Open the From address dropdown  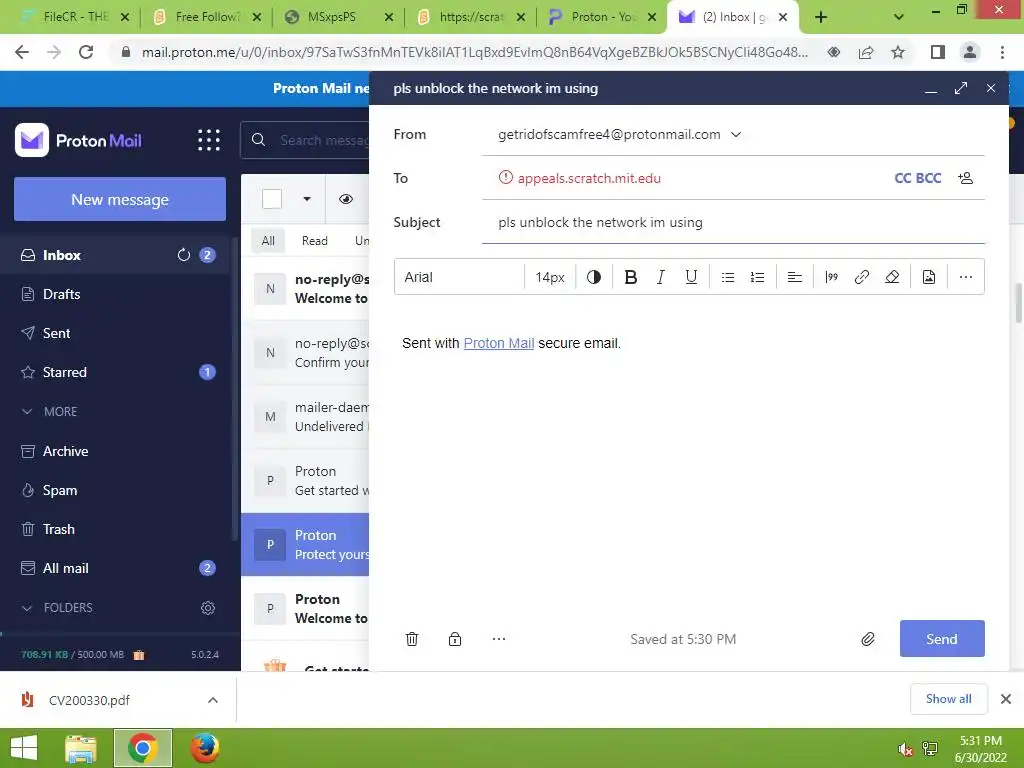[736, 135]
